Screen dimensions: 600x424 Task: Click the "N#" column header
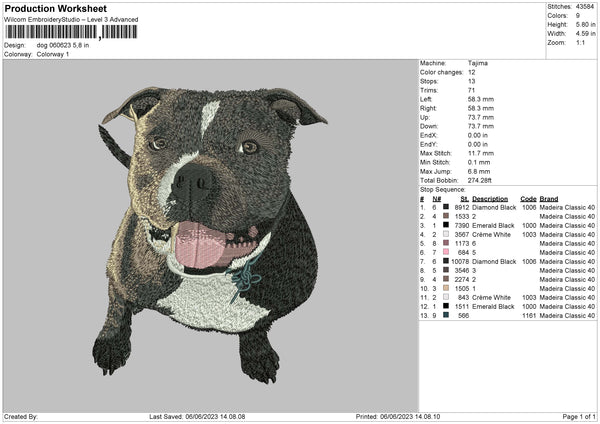[437, 199]
